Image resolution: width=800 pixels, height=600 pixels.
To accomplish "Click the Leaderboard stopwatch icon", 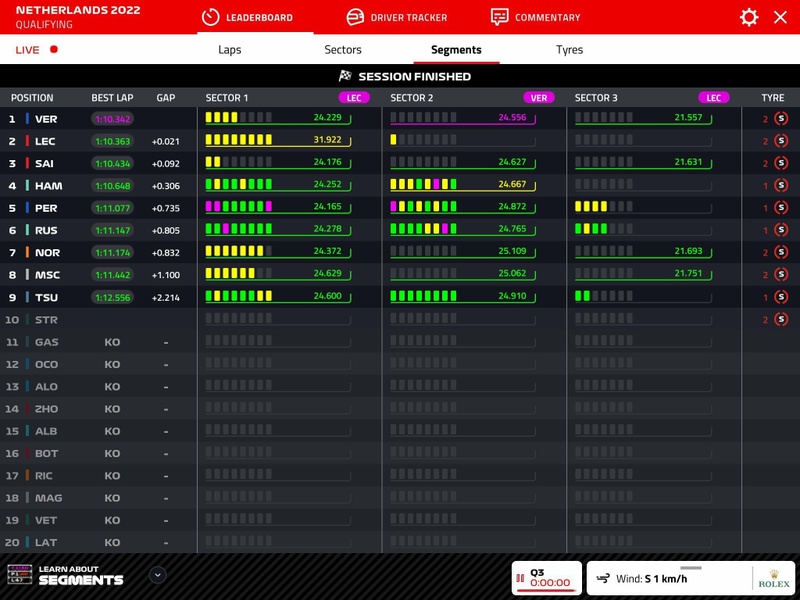I will pos(210,17).
